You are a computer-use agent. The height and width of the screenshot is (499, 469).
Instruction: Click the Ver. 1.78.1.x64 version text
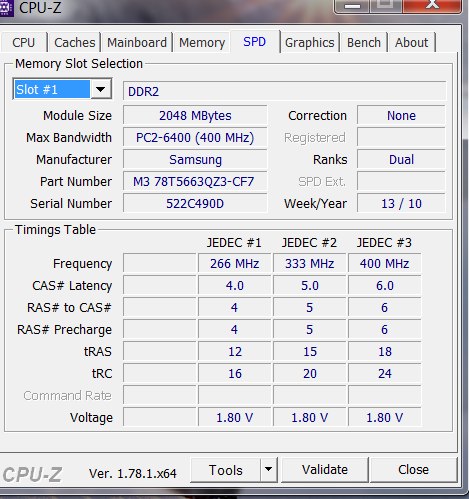tap(133, 474)
